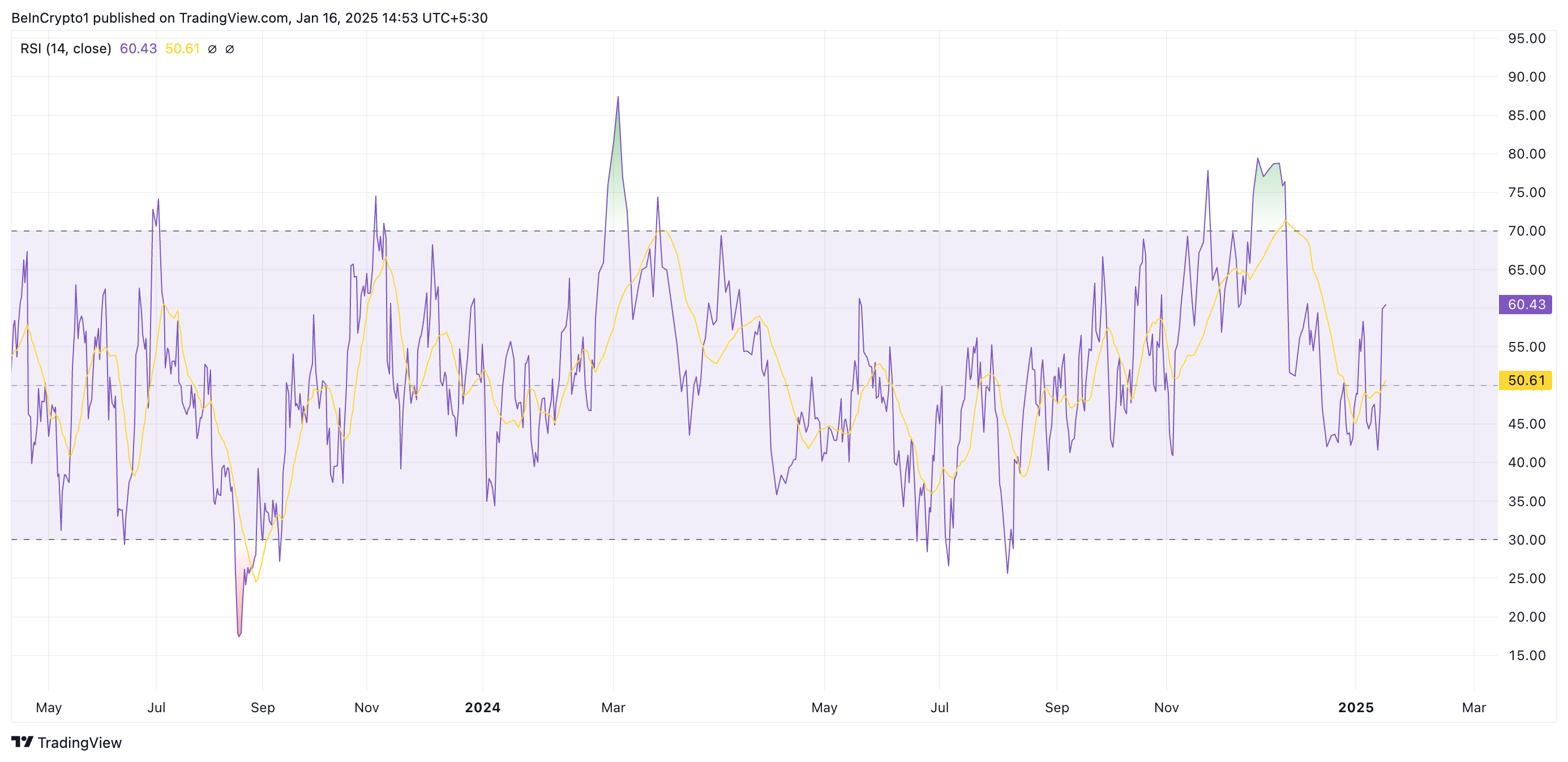
Task: Click the bold 2024 label on time axis
Action: point(482,707)
